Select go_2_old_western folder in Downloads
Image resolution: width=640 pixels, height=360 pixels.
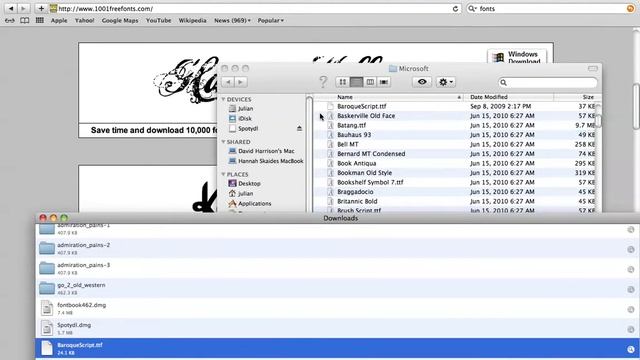pos(337,289)
